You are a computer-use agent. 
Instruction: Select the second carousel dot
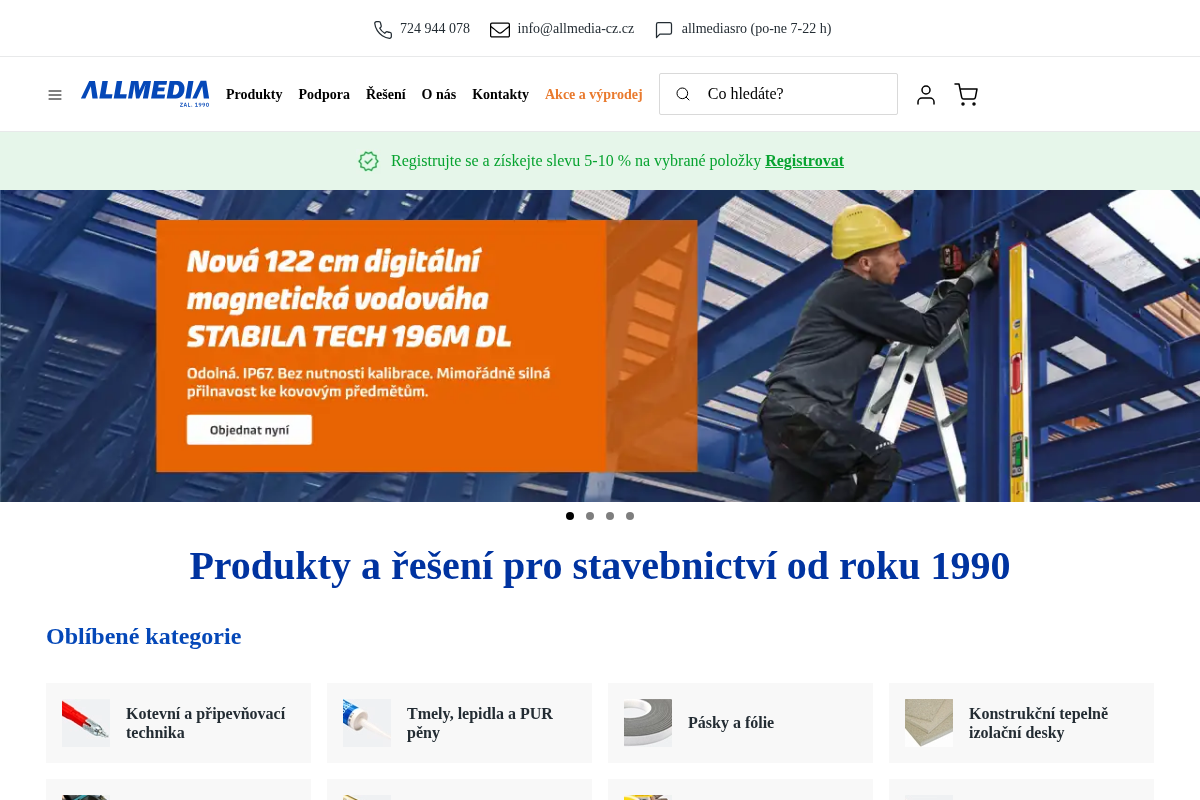pyautogui.click(x=590, y=516)
